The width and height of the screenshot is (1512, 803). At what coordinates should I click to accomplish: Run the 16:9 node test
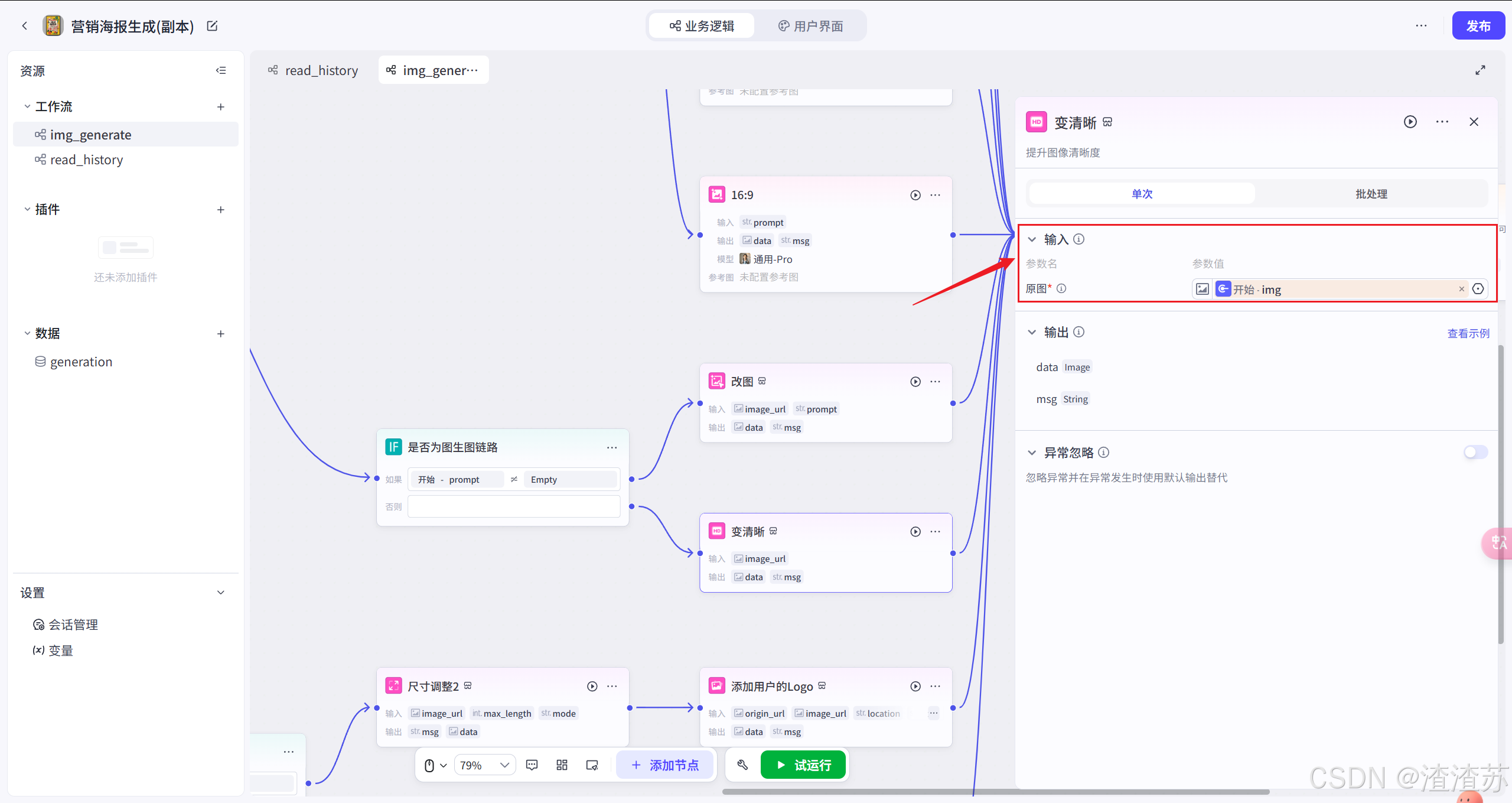(915, 195)
